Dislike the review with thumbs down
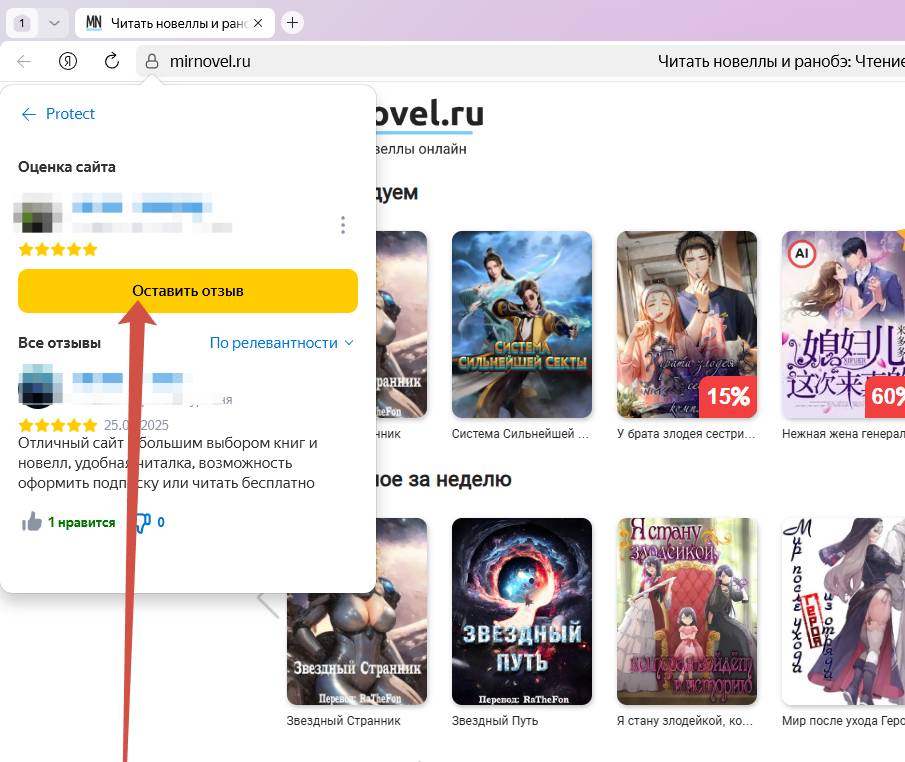This screenshot has width=905, height=762. point(142,522)
